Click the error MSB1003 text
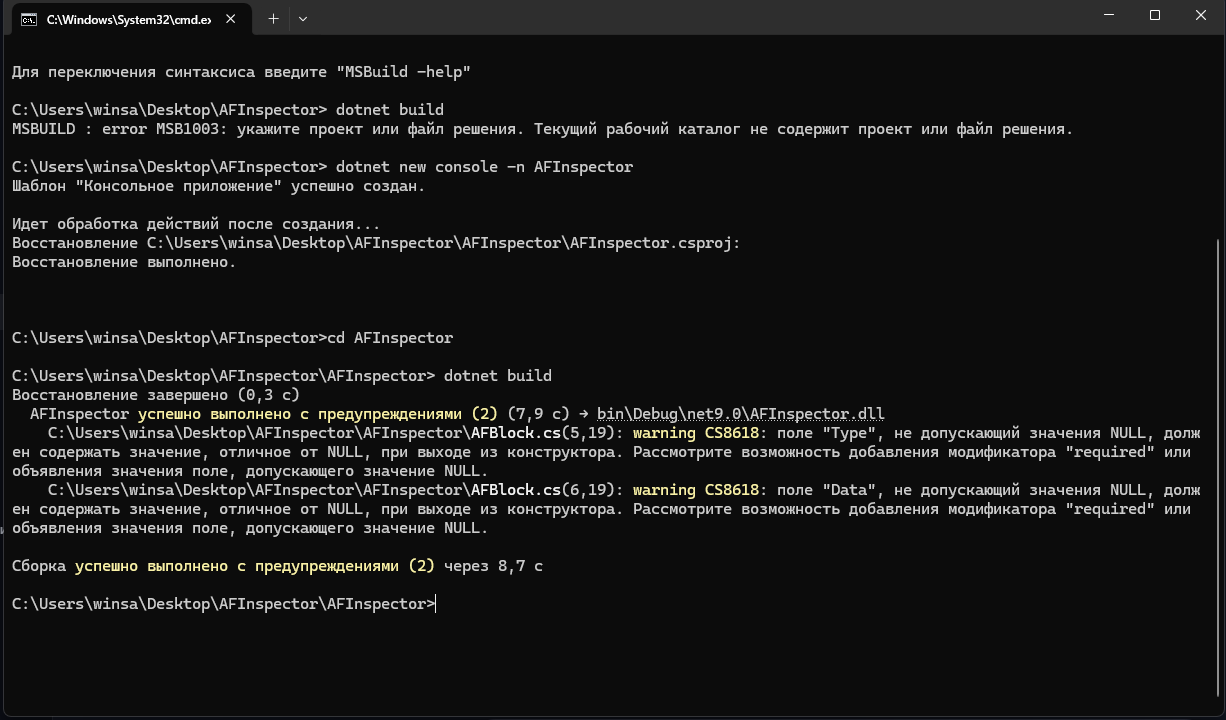The image size is (1226, 720). pyautogui.click(x=164, y=129)
